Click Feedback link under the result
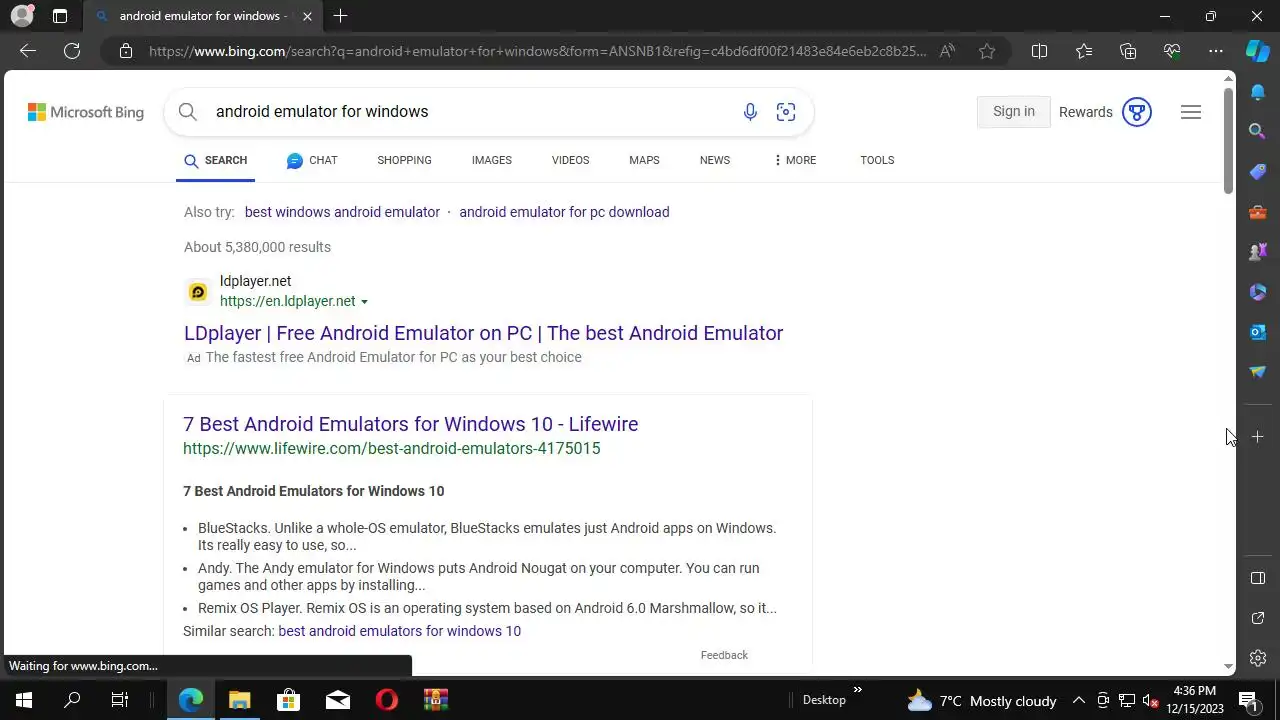Image resolution: width=1280 pixels, height=720 pixels. click(x=724, y=655)
